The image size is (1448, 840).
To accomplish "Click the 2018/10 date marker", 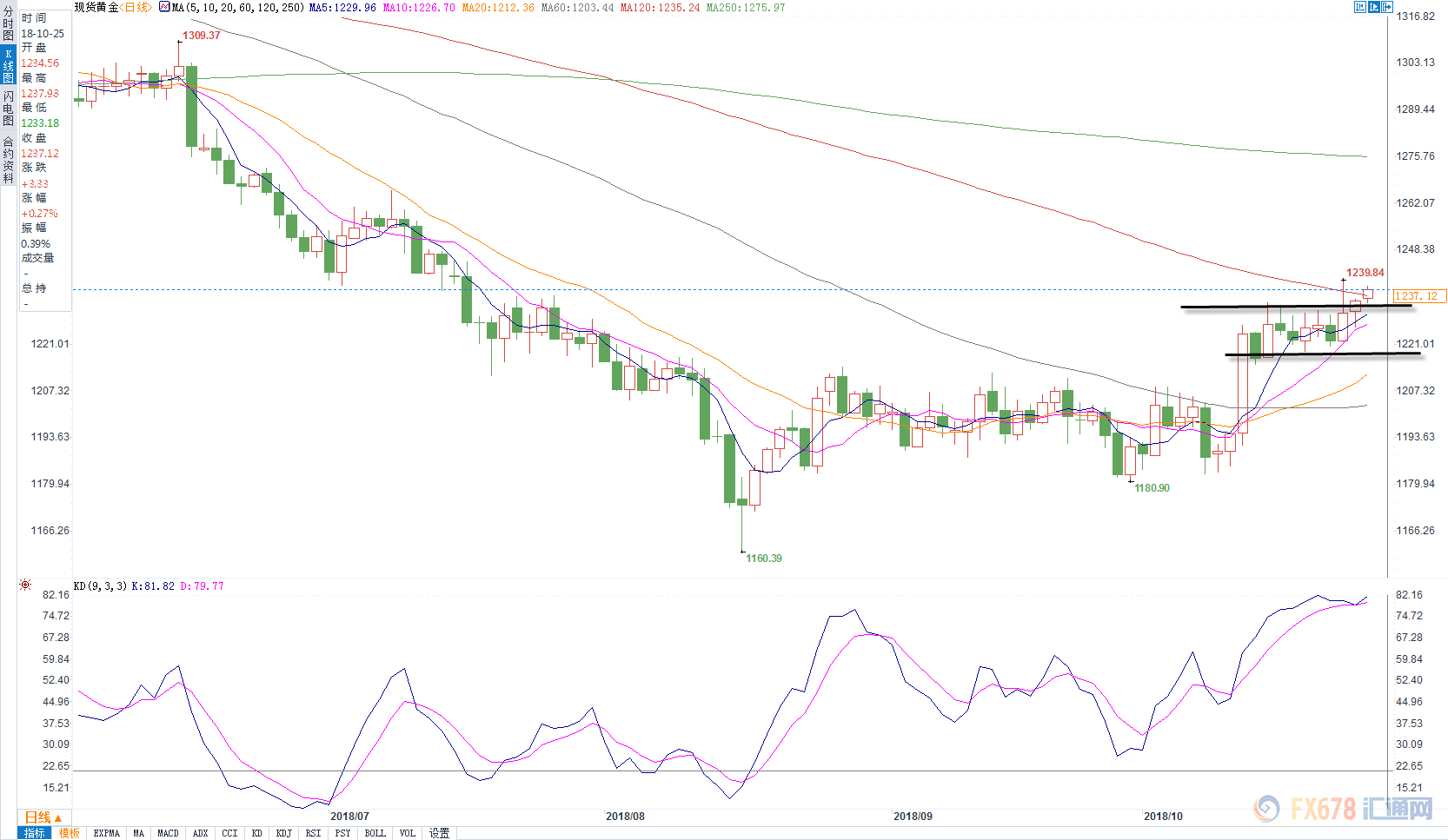I will click(1163, 817).
